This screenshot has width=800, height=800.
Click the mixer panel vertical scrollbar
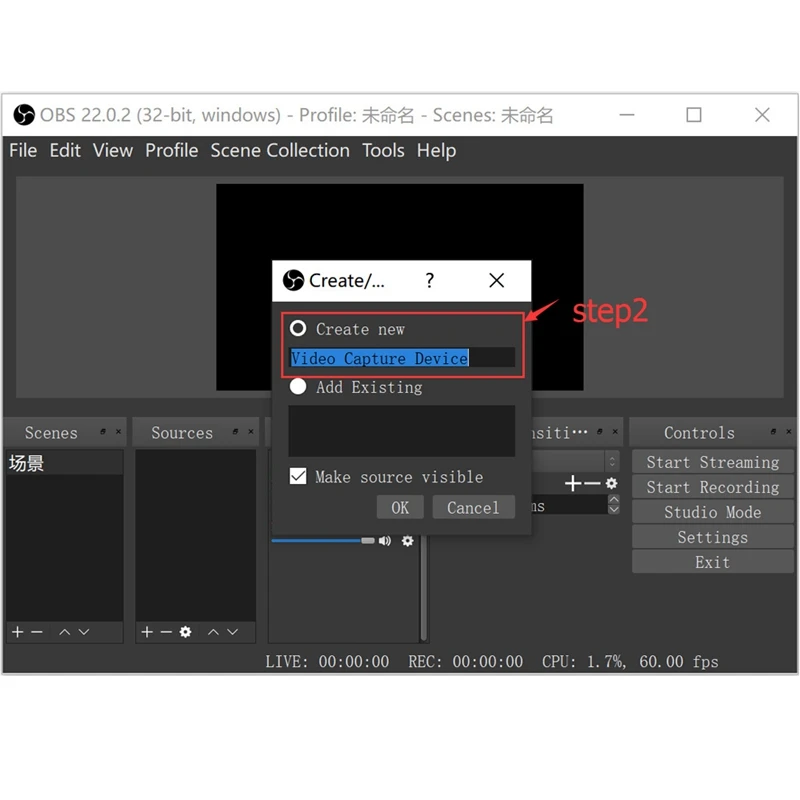(x=423, y=587)
